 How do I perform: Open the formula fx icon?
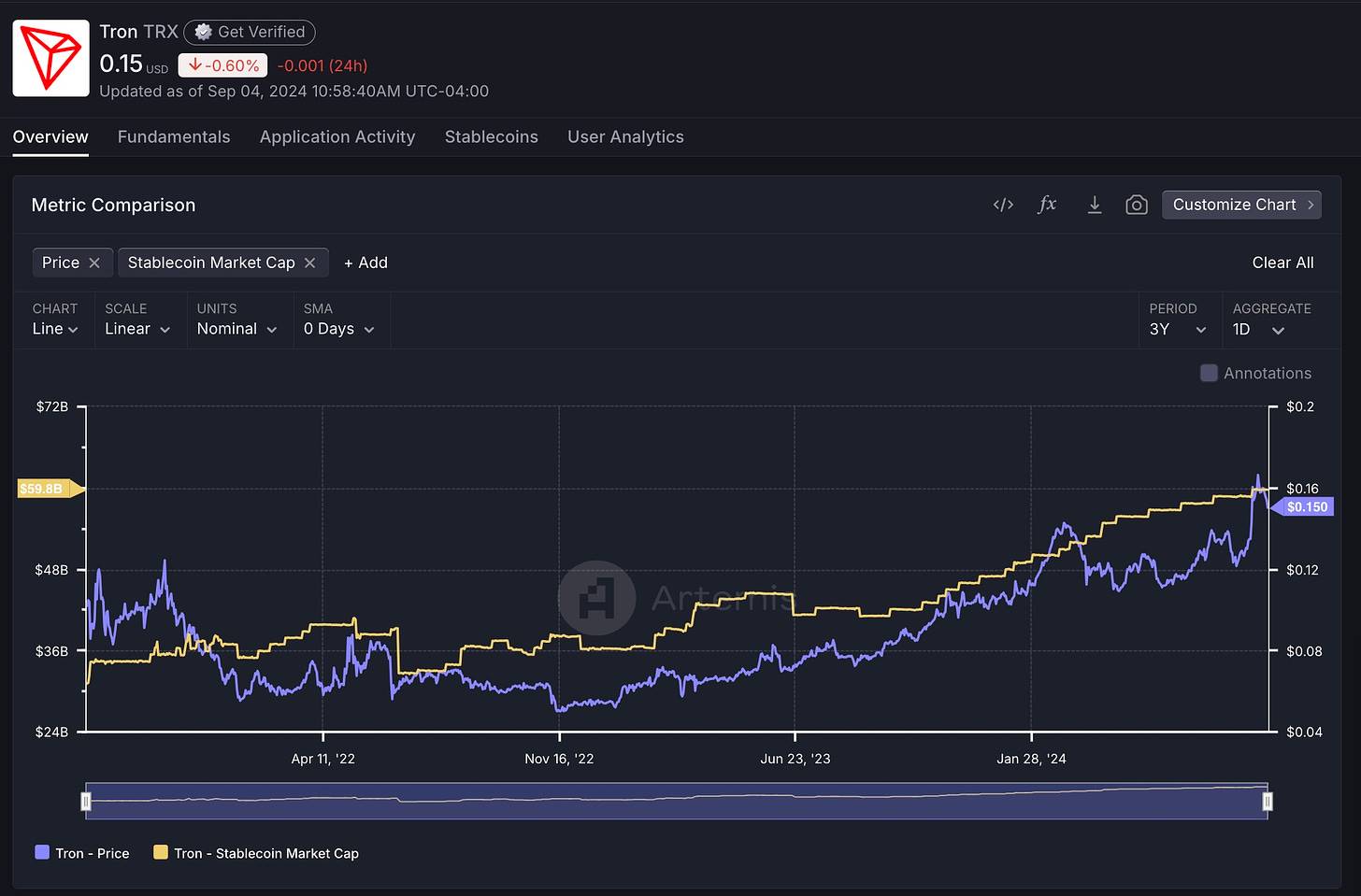(x=1047, y=205)
